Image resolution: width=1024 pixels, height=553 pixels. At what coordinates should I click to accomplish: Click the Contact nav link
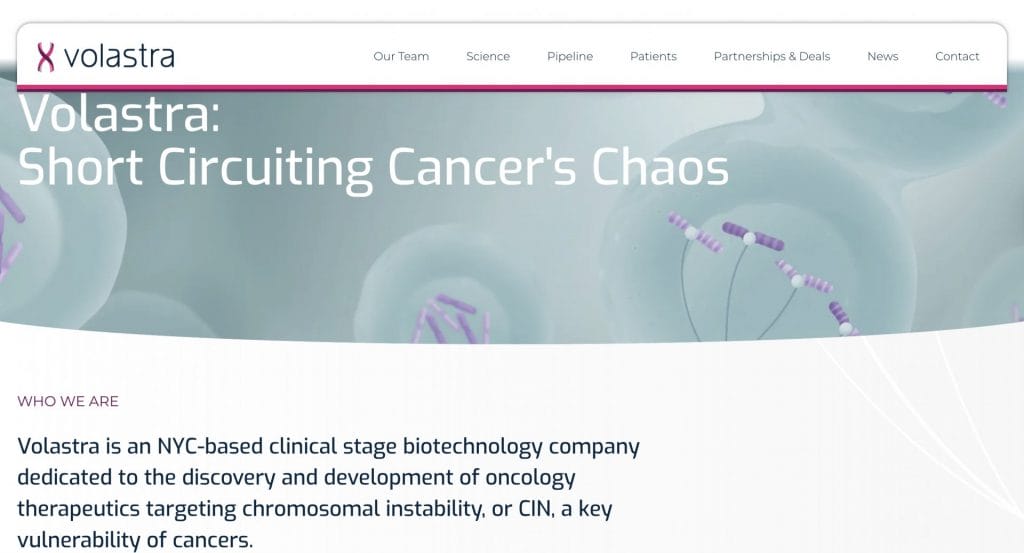(x=957, y=57)
